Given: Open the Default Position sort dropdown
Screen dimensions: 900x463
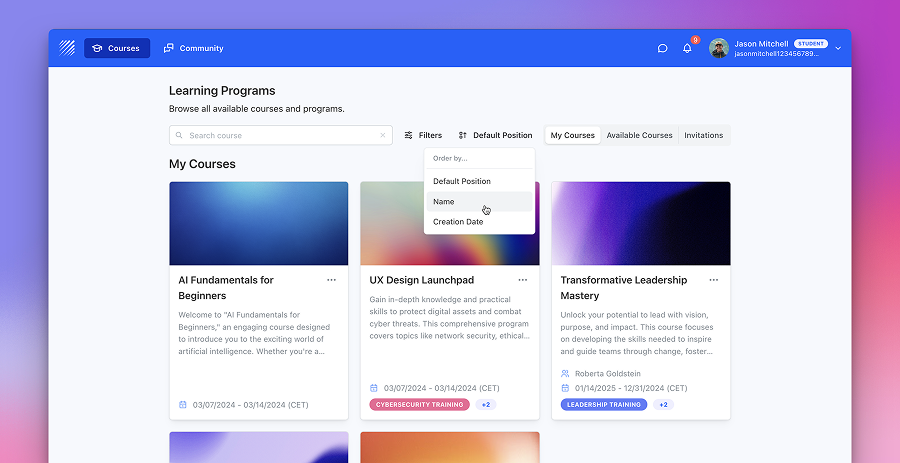Looking at the screenshot, I should pyautogui.click(x=495, y=135).
